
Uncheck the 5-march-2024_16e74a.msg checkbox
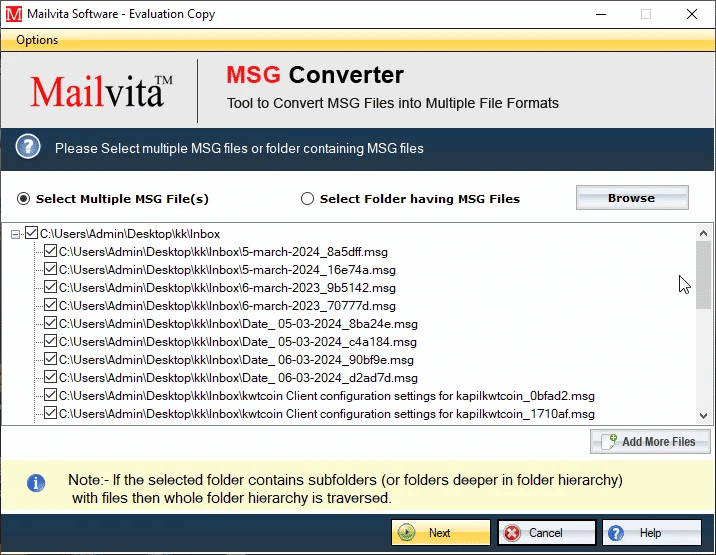click(50, 269)
